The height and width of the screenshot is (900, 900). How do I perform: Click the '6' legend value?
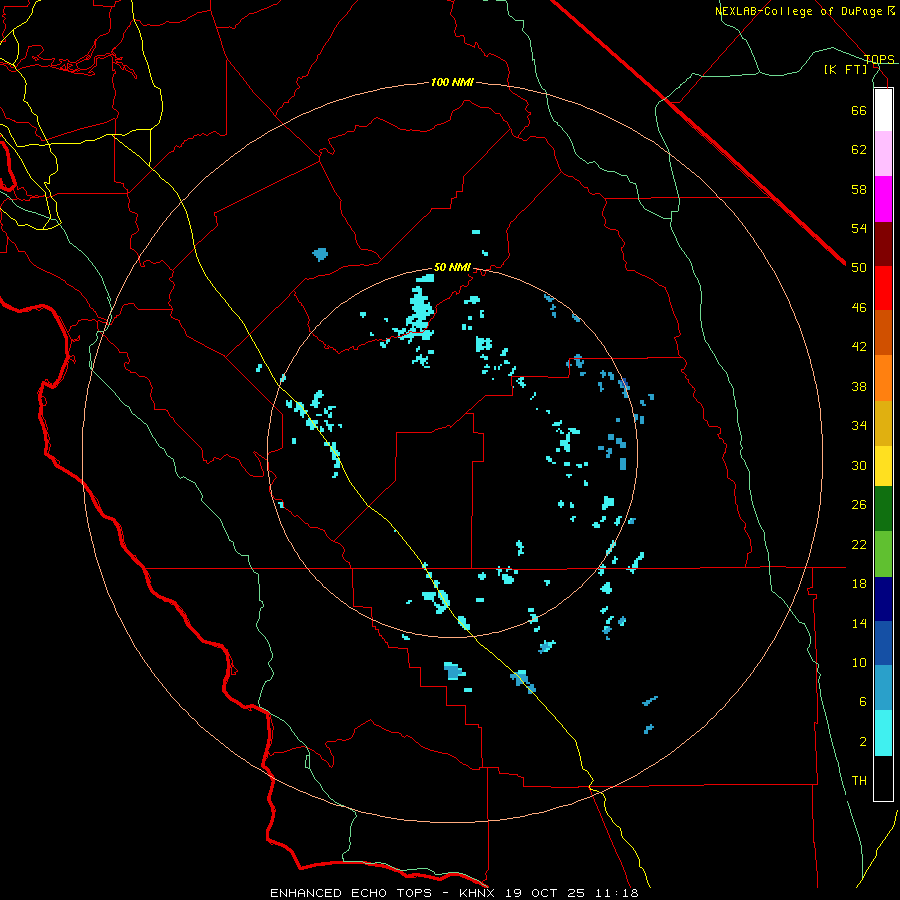(863, 702)
